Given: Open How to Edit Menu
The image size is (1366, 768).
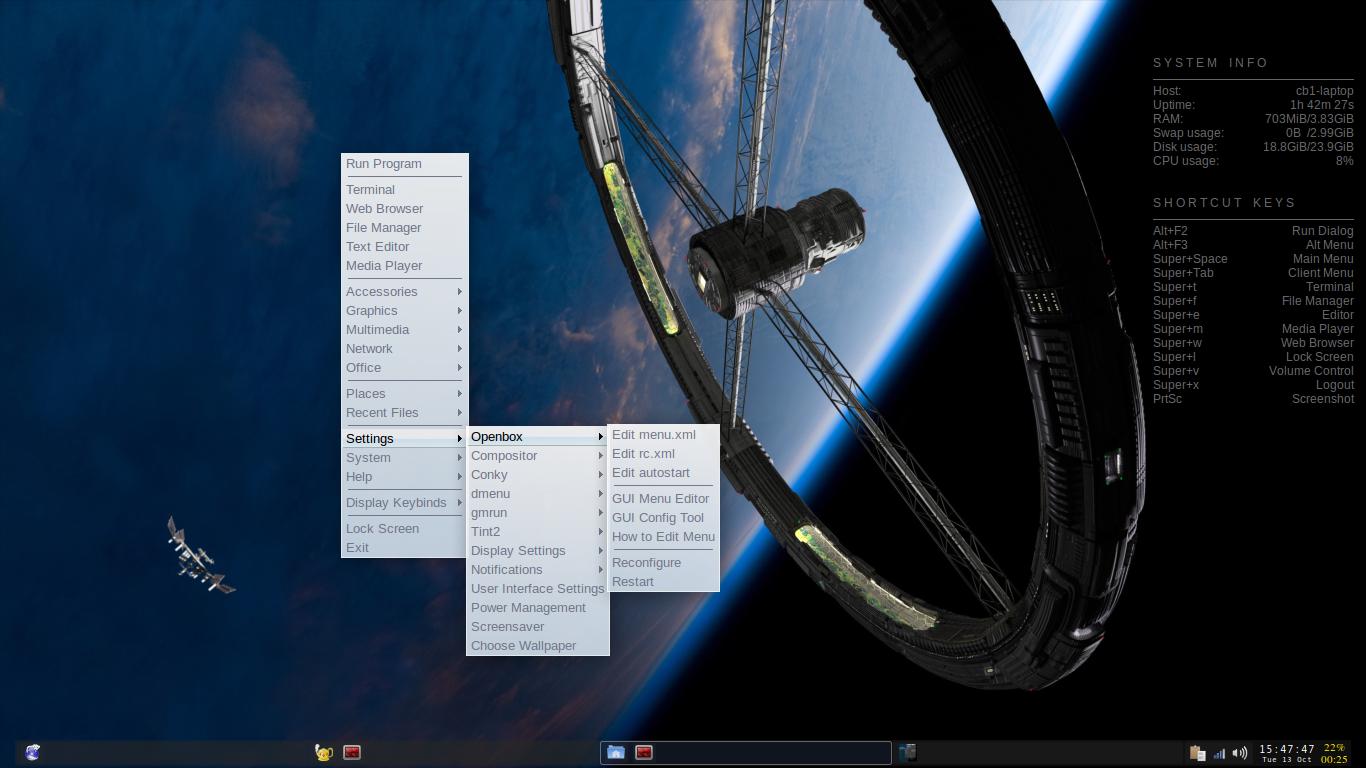Looking at the screenshot, I should pyautogui.click(x=664, y=537).
